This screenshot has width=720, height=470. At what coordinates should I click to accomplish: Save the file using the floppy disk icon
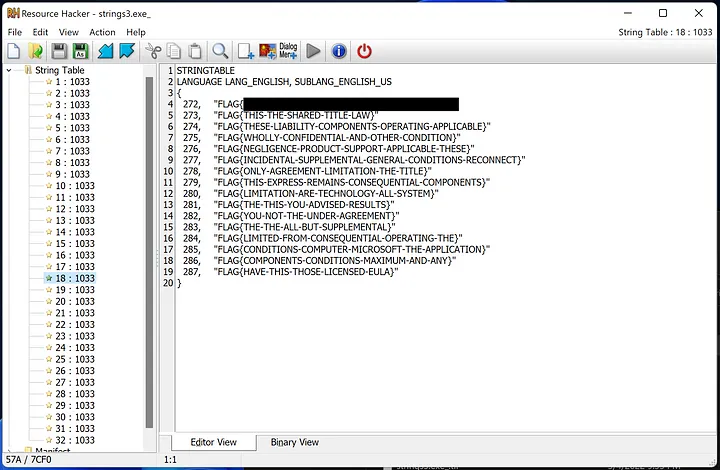59,51
